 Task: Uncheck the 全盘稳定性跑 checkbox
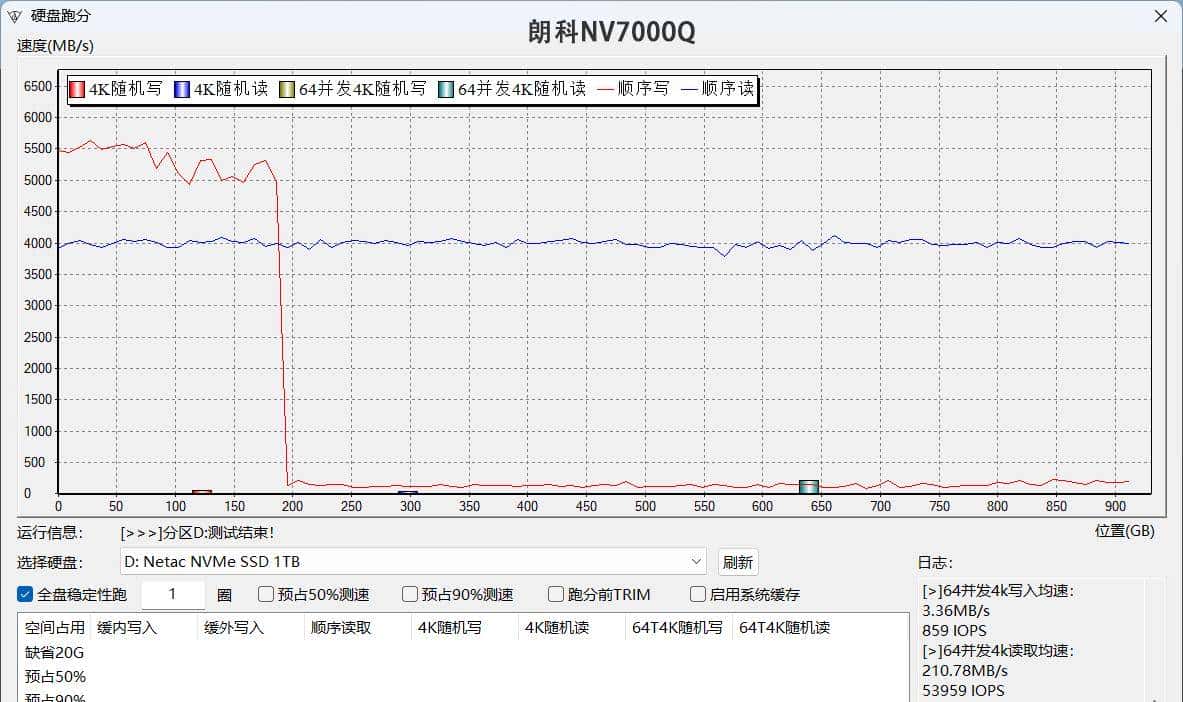[26, 594]
